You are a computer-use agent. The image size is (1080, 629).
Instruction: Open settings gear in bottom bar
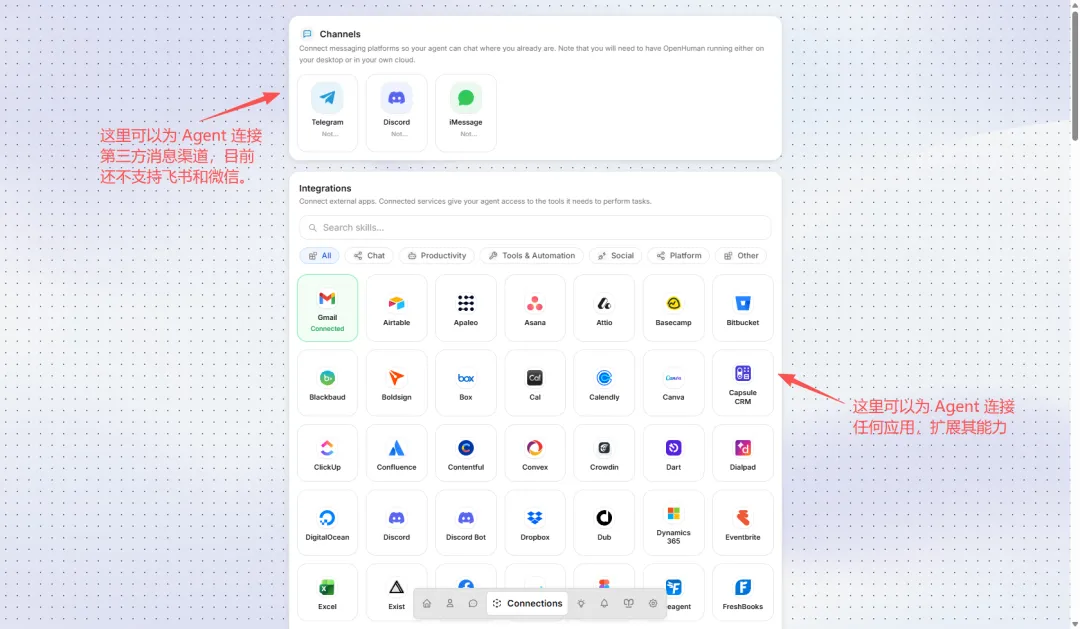[653, 604]
